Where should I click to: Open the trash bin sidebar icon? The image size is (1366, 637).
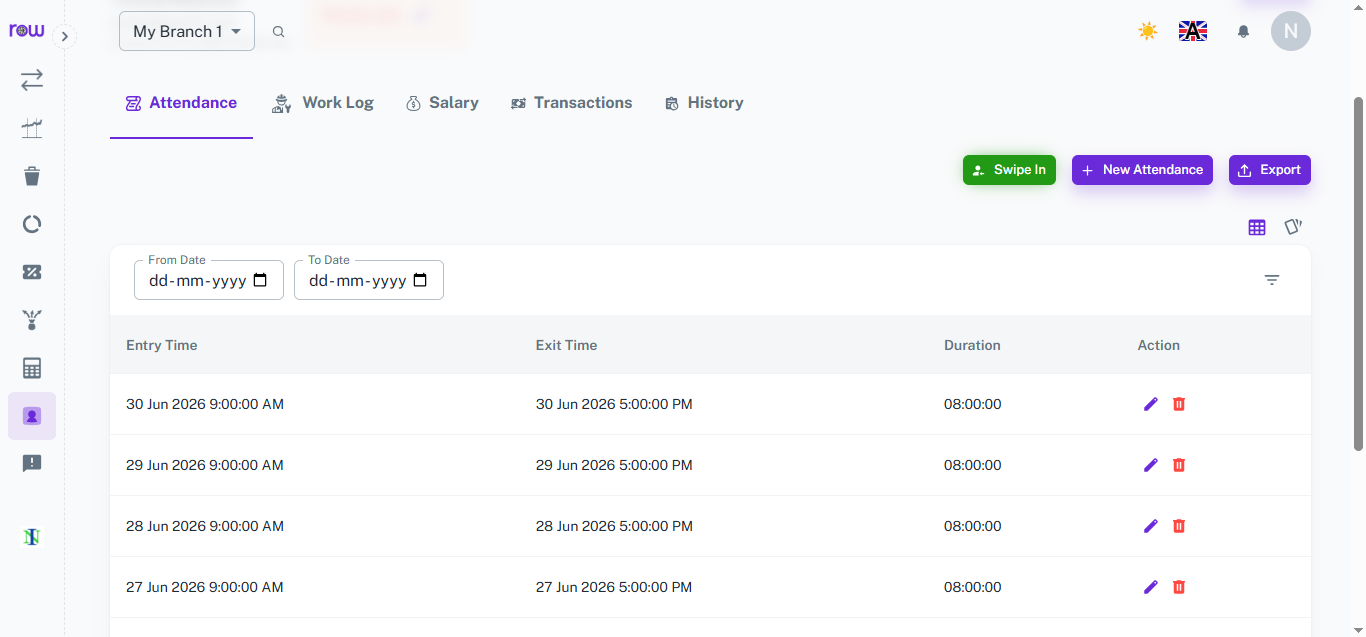[32, 176]
